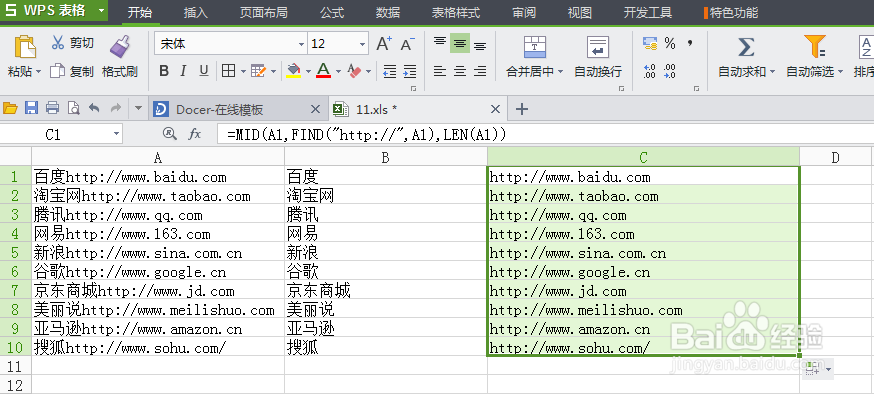Expand fill color dropdown arrow
Screen dimensions: 874x394
pyautogui.click(x=307, y=71)
